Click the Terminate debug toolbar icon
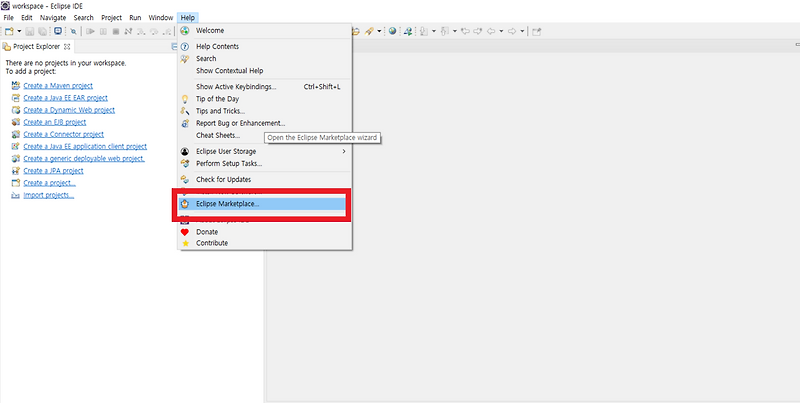 coord(116,31)
